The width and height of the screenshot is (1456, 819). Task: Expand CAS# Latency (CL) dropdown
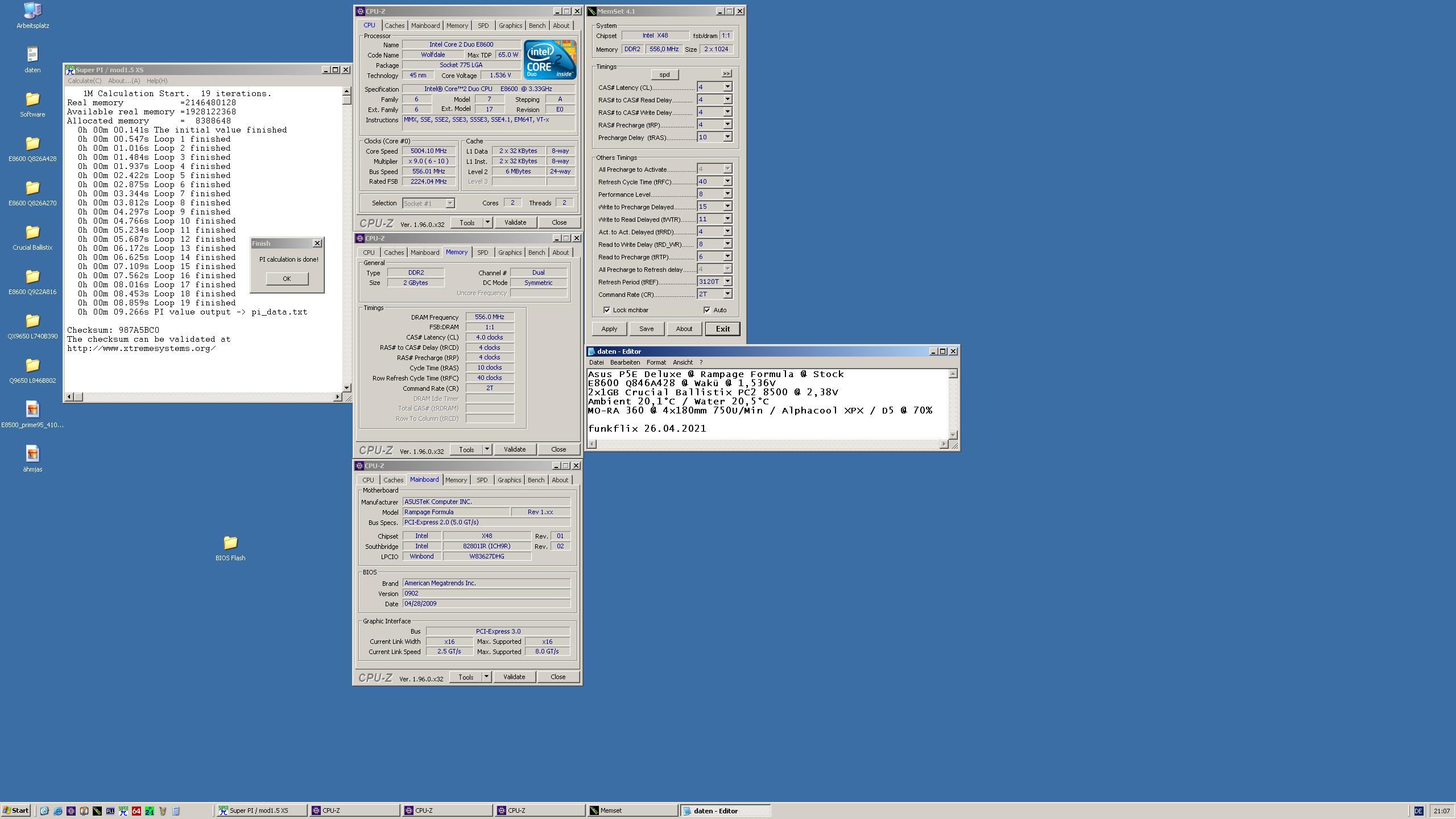point(727,87)
